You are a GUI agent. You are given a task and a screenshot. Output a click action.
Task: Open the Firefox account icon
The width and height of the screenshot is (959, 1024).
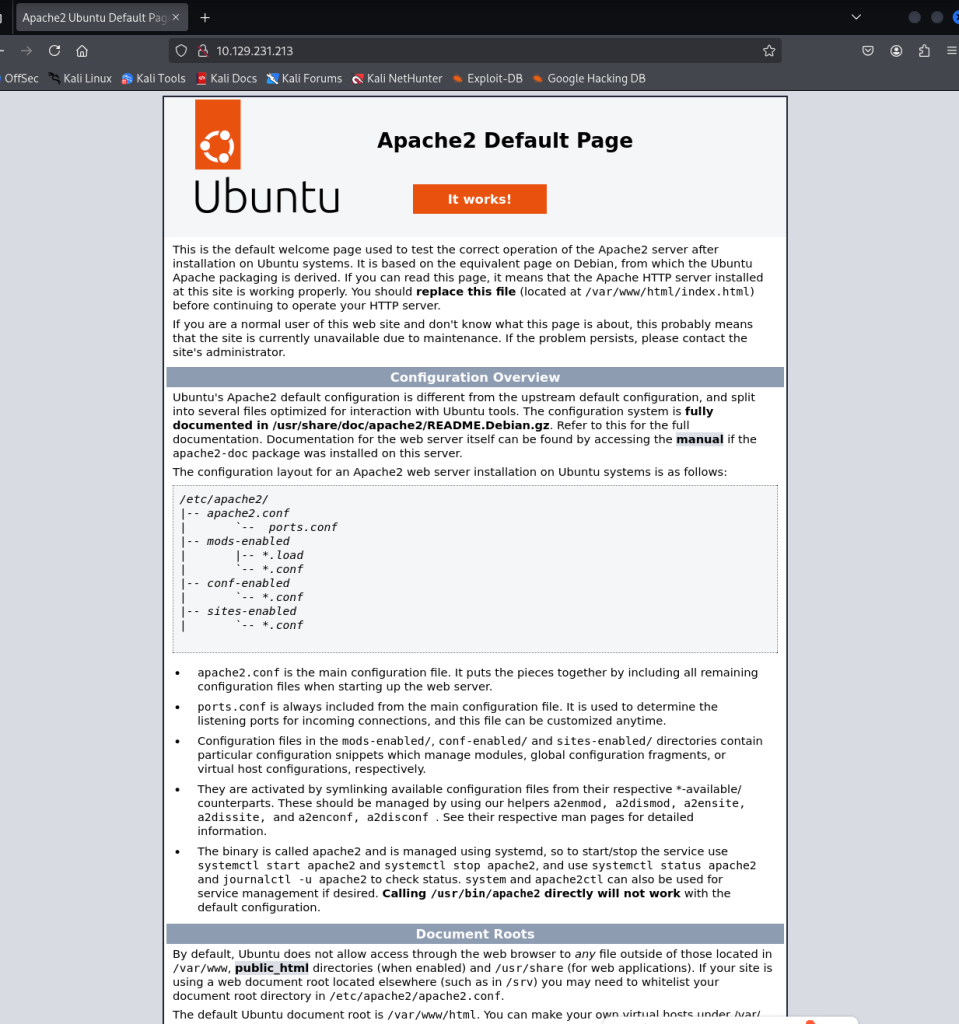coord(896,51)
